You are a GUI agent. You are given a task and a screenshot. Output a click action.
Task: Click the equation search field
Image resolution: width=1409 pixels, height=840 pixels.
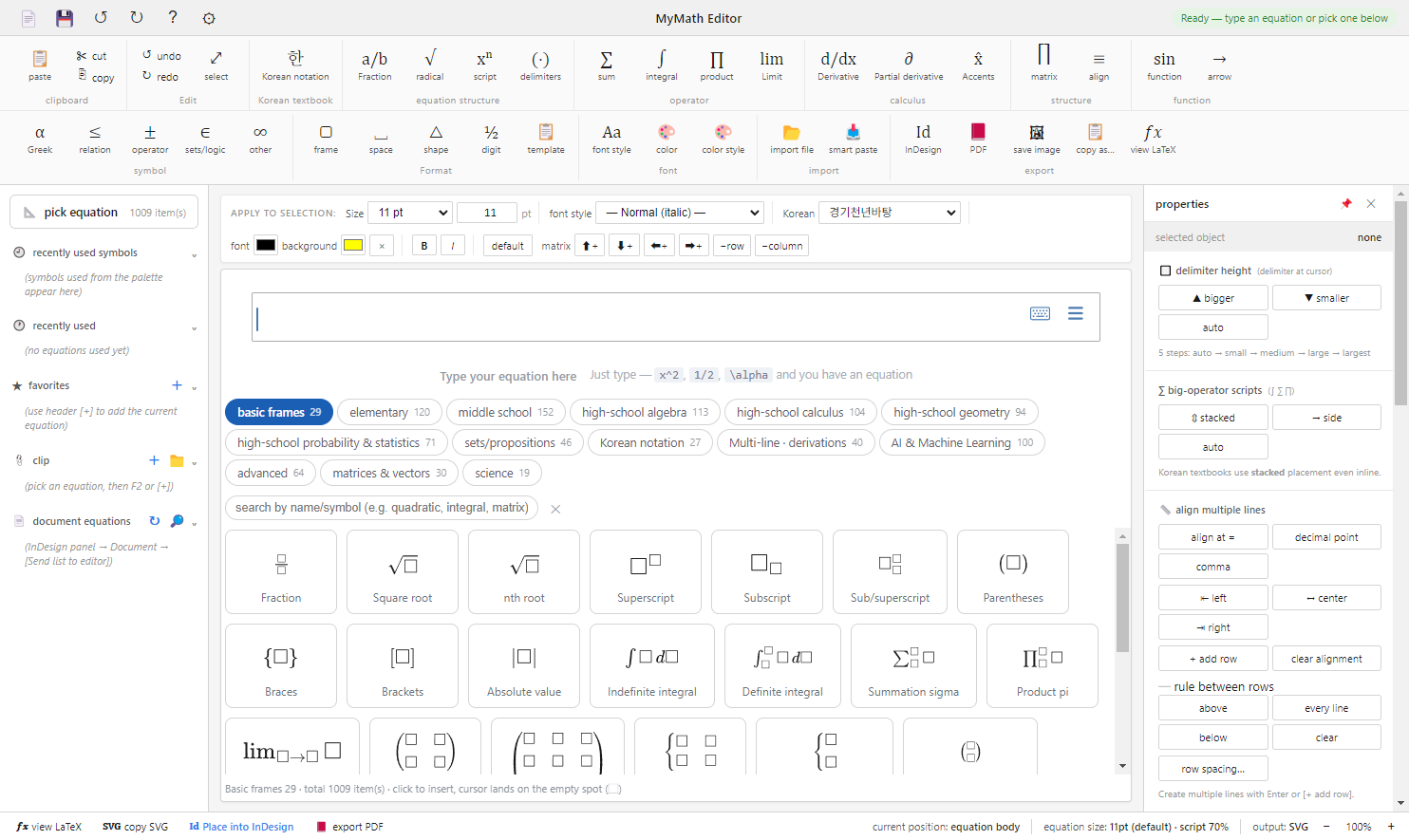click(x=382, y=508)
